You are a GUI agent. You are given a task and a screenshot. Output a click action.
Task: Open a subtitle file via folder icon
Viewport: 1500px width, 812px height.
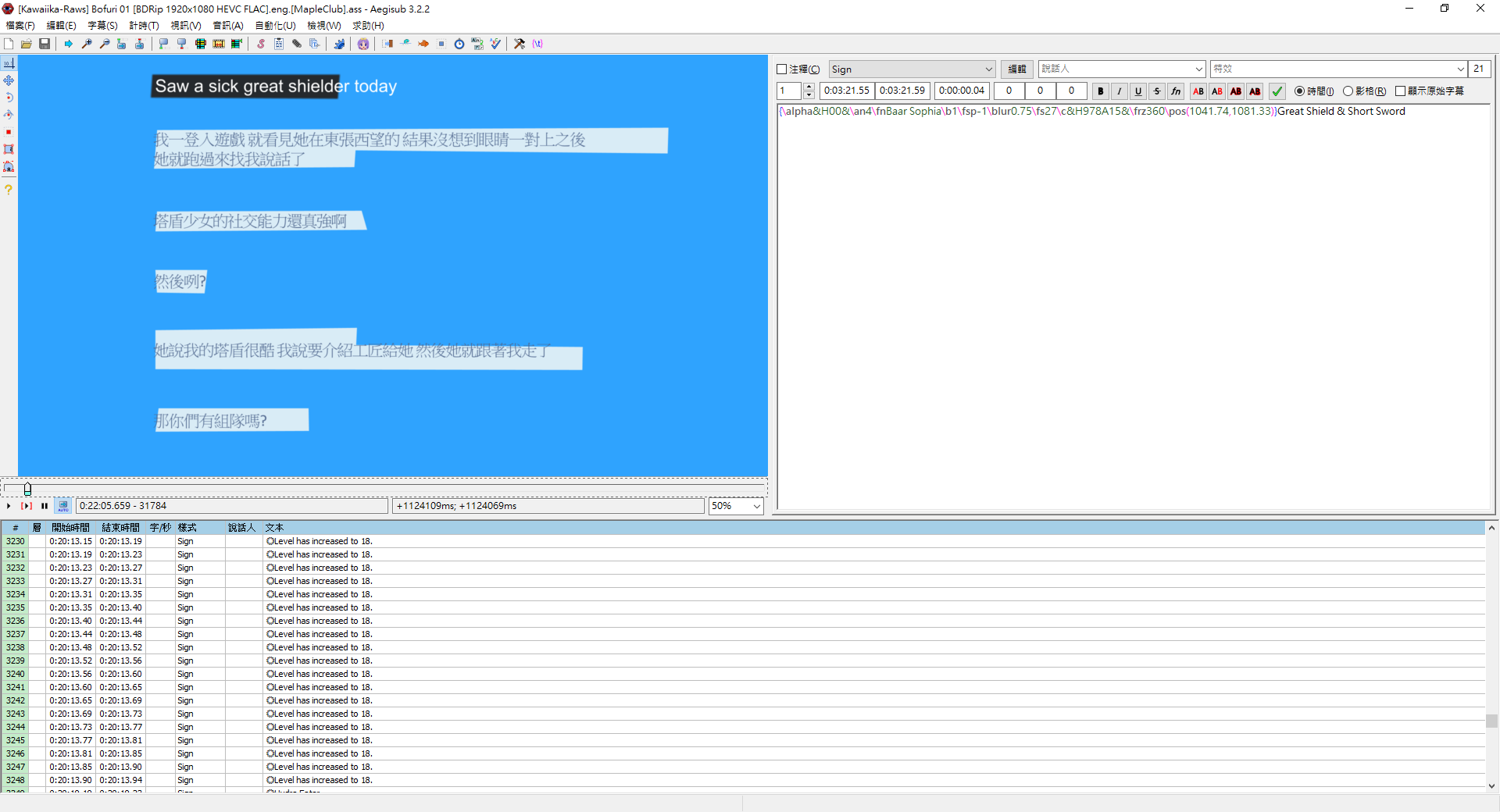(27, 44)
